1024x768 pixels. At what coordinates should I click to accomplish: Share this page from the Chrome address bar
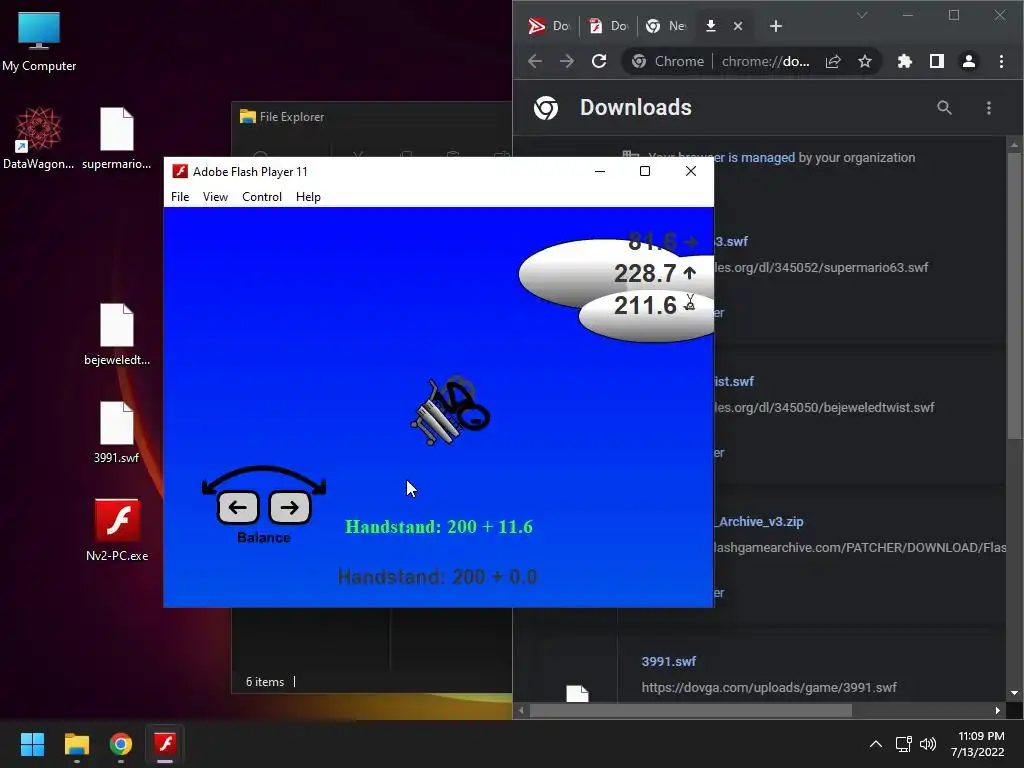(x=833, y=61)
